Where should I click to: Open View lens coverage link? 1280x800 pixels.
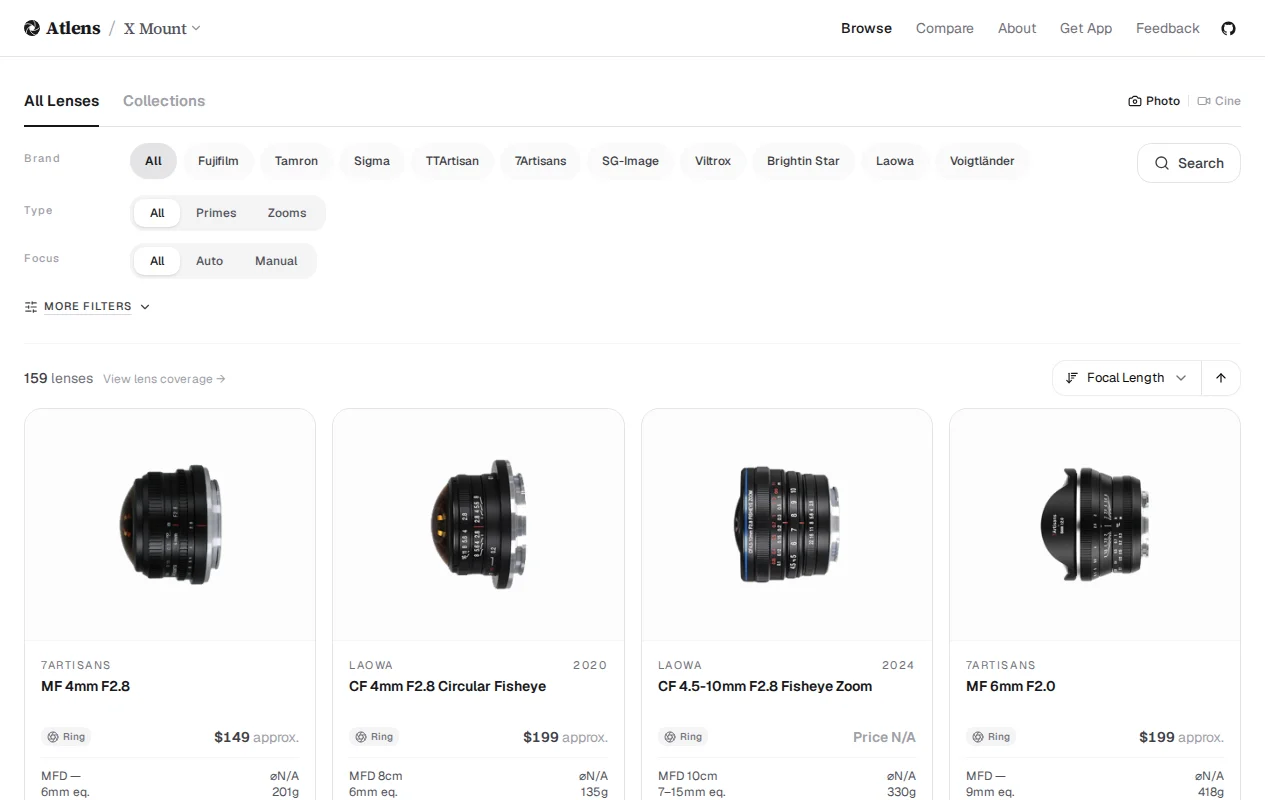click(164, 379)
